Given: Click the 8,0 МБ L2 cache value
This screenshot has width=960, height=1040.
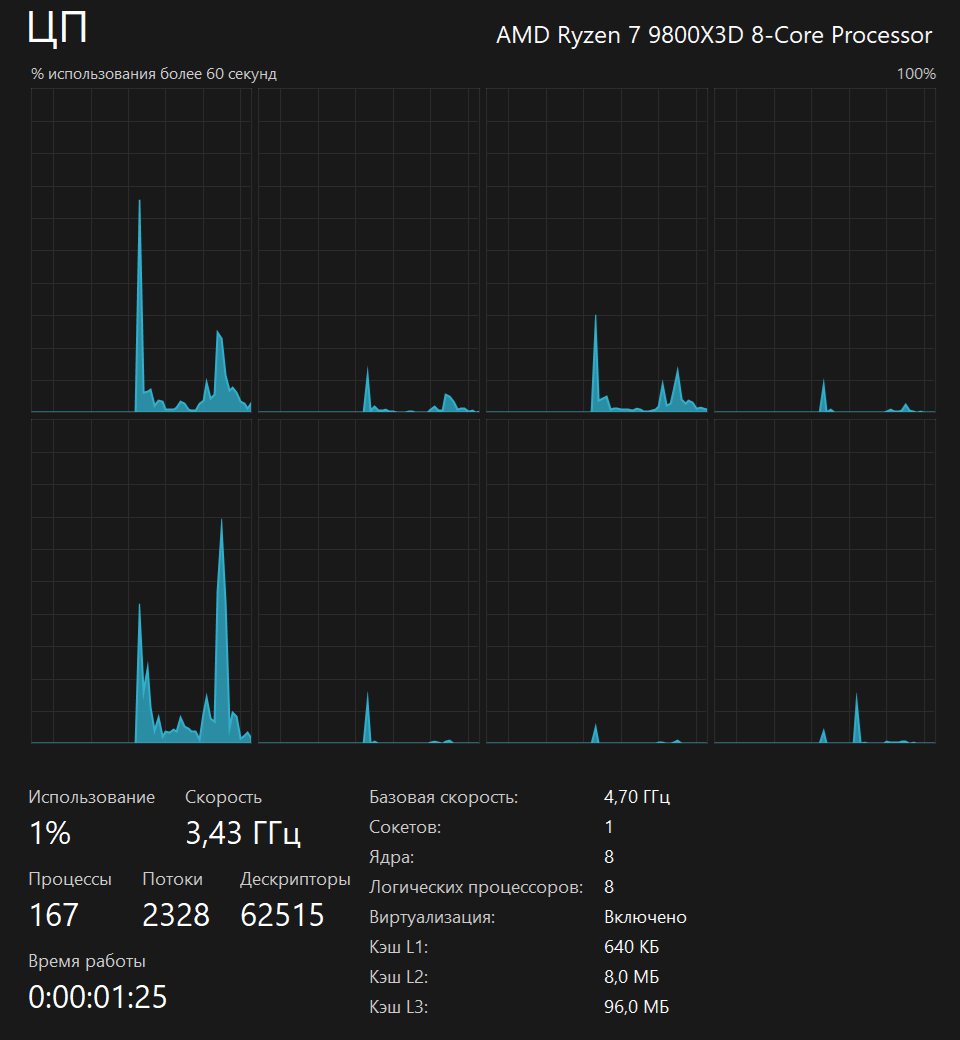Looking at the screenshot, I should (632, 977).
